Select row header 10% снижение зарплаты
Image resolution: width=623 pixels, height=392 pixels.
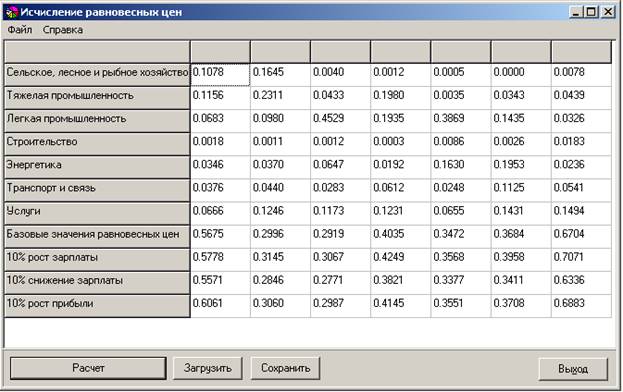click(97, 282)
